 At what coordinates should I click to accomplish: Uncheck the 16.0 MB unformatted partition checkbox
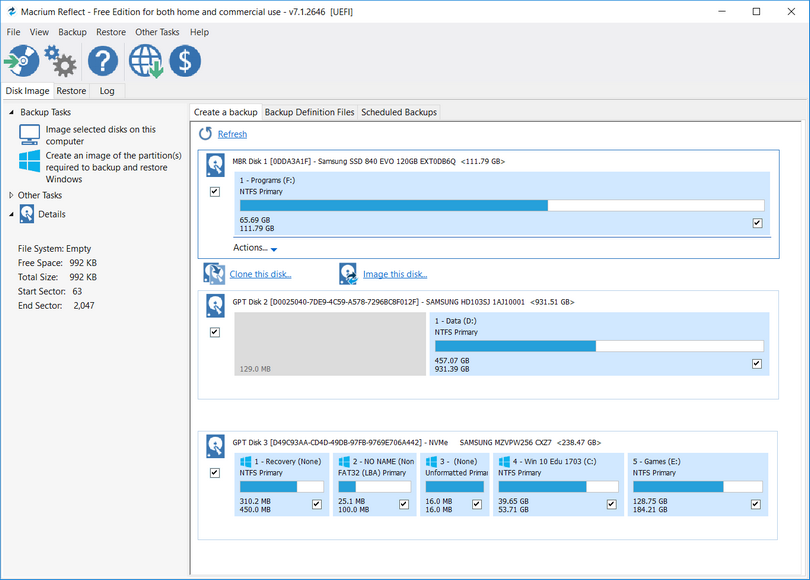(x=477, y=504)
